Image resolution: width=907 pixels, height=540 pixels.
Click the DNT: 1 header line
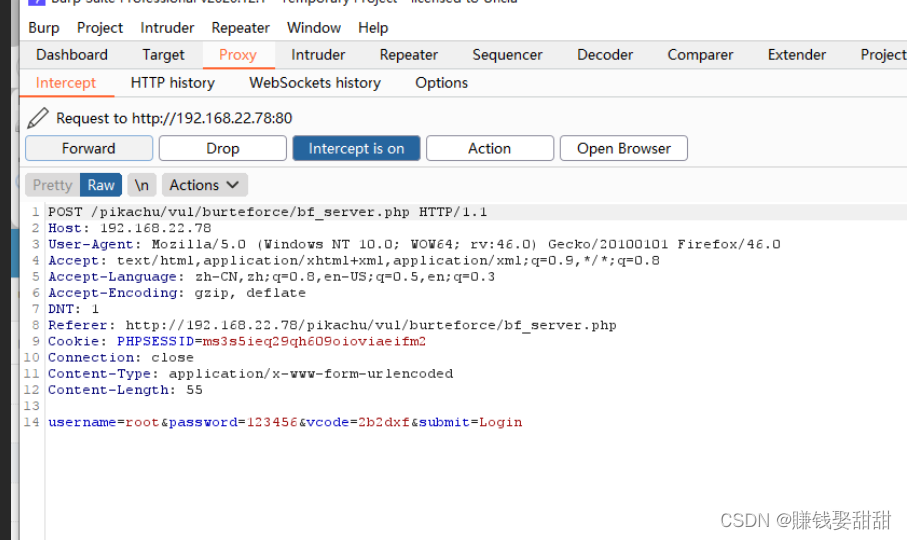click(x=73, y=309)
